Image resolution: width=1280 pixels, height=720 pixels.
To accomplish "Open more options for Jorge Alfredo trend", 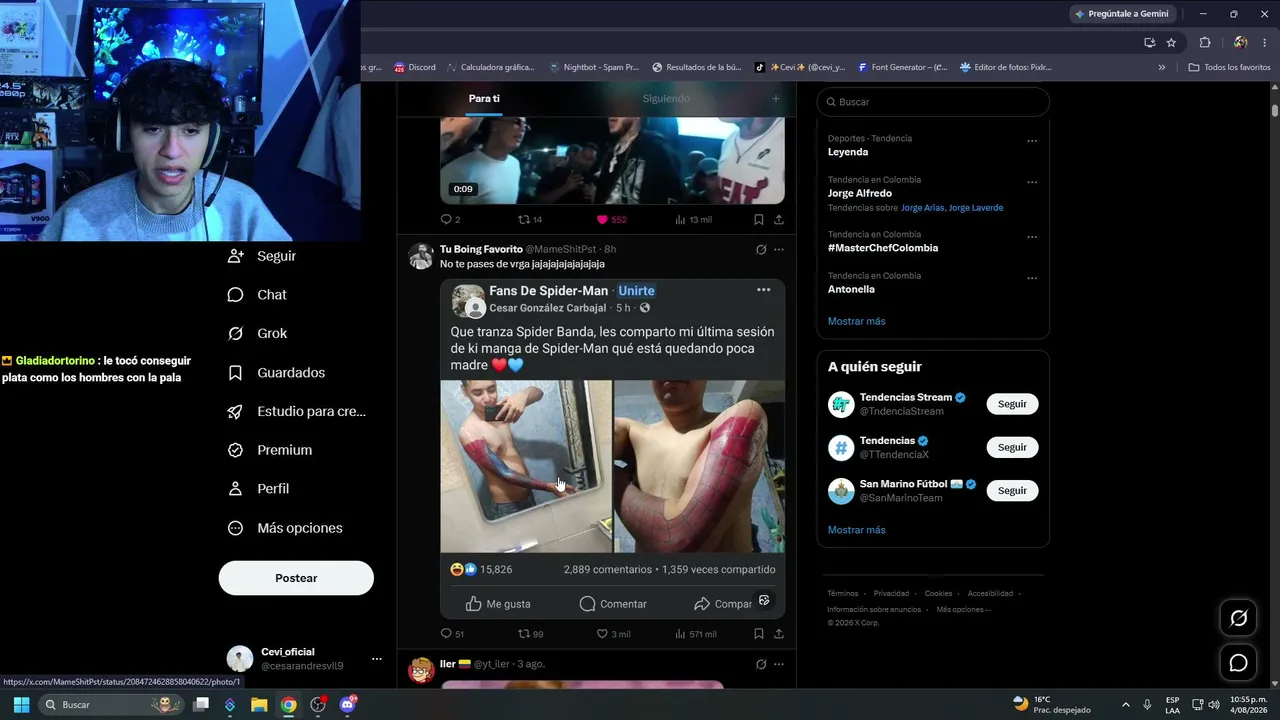I will click(1032, 182).
